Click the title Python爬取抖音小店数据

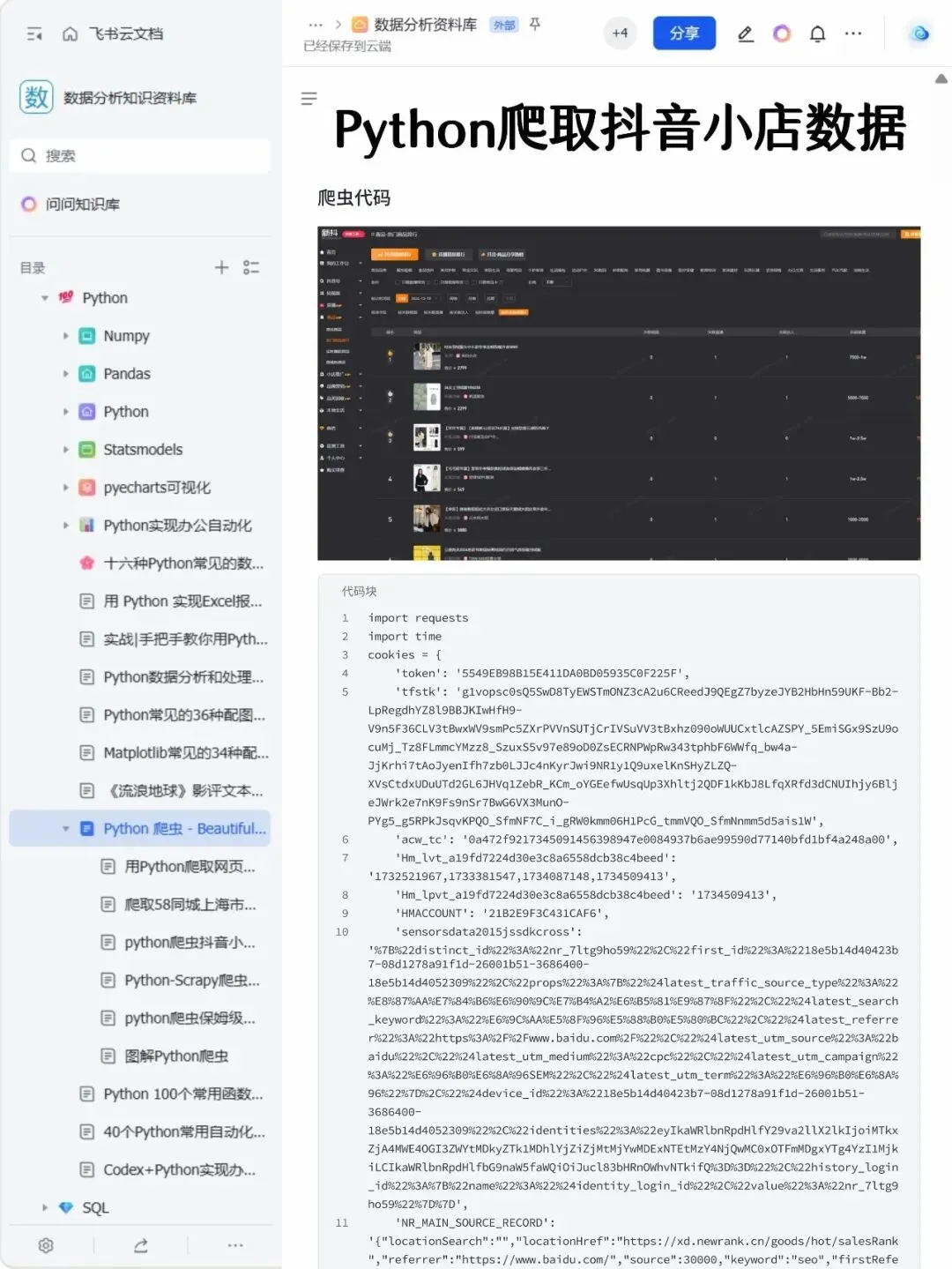point(620,130)
